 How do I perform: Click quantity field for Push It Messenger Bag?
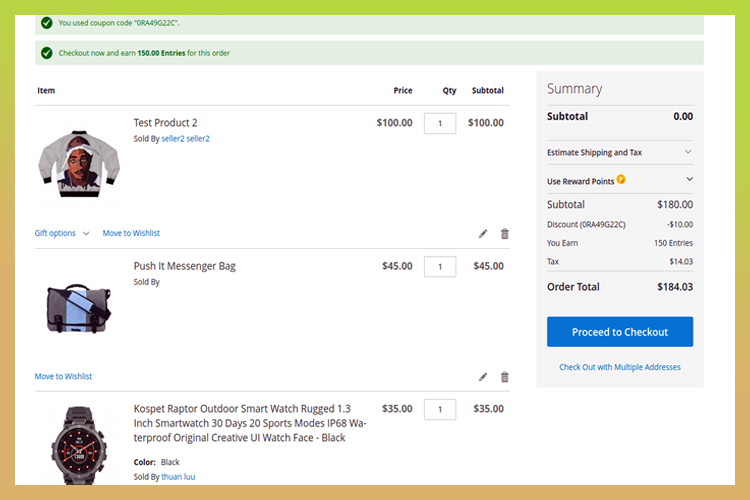[x=440, y=267]
